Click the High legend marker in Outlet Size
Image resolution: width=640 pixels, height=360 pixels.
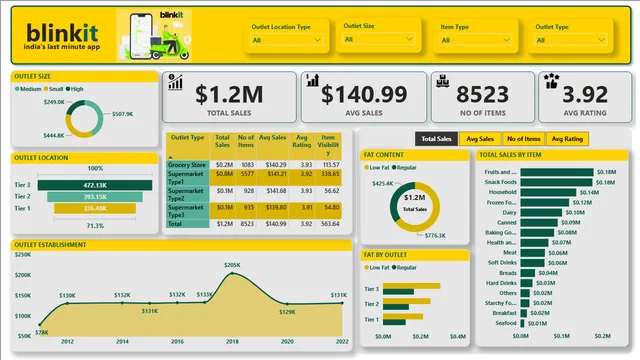pyautogui.click(x=68, y=89)
